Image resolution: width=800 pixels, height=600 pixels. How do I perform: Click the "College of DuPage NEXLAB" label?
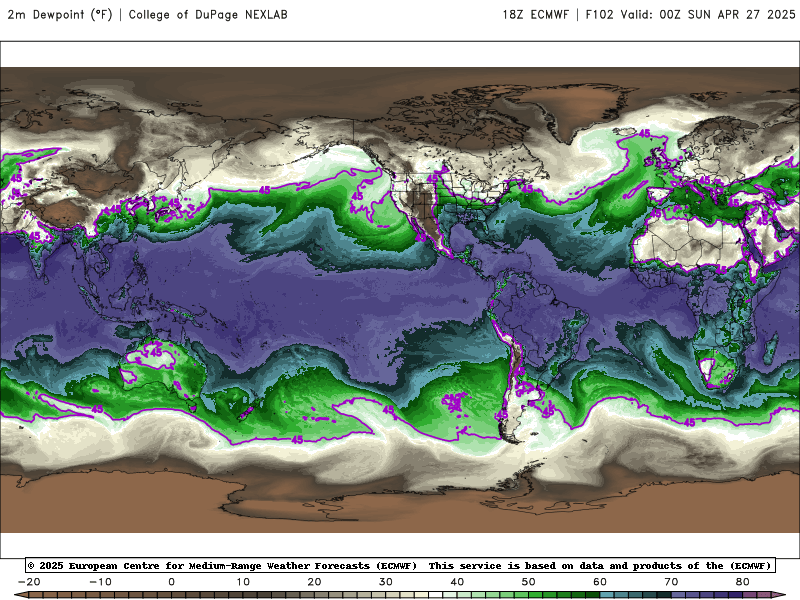pos(208,14)
